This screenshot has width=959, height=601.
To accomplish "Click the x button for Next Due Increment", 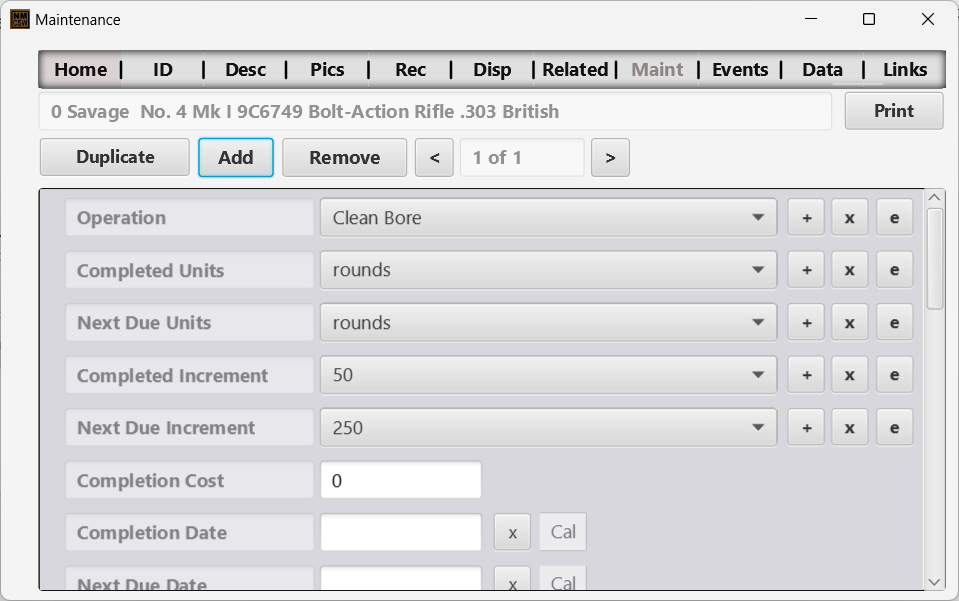I will tap(850, 427).
